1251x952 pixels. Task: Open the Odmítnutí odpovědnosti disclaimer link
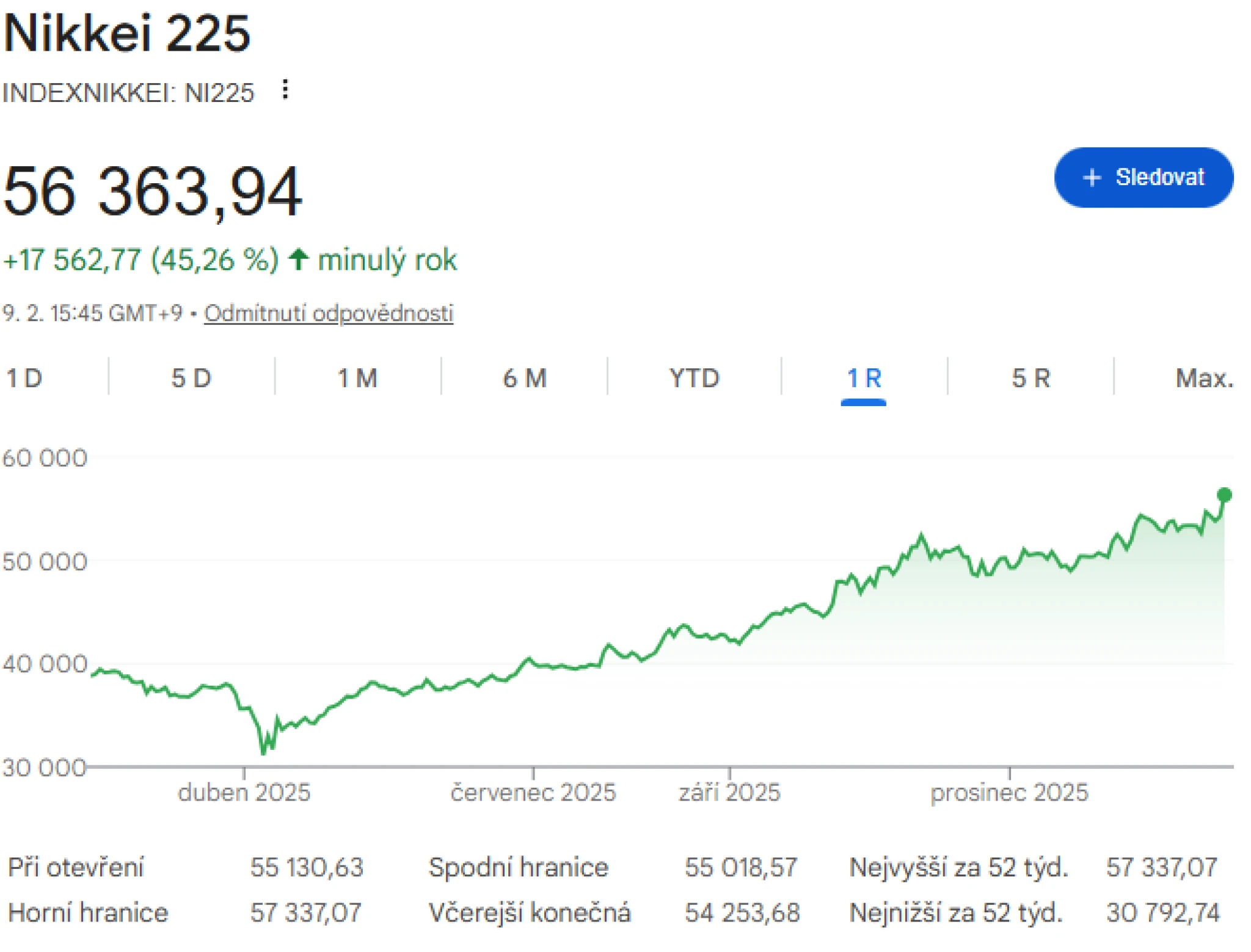328,313
